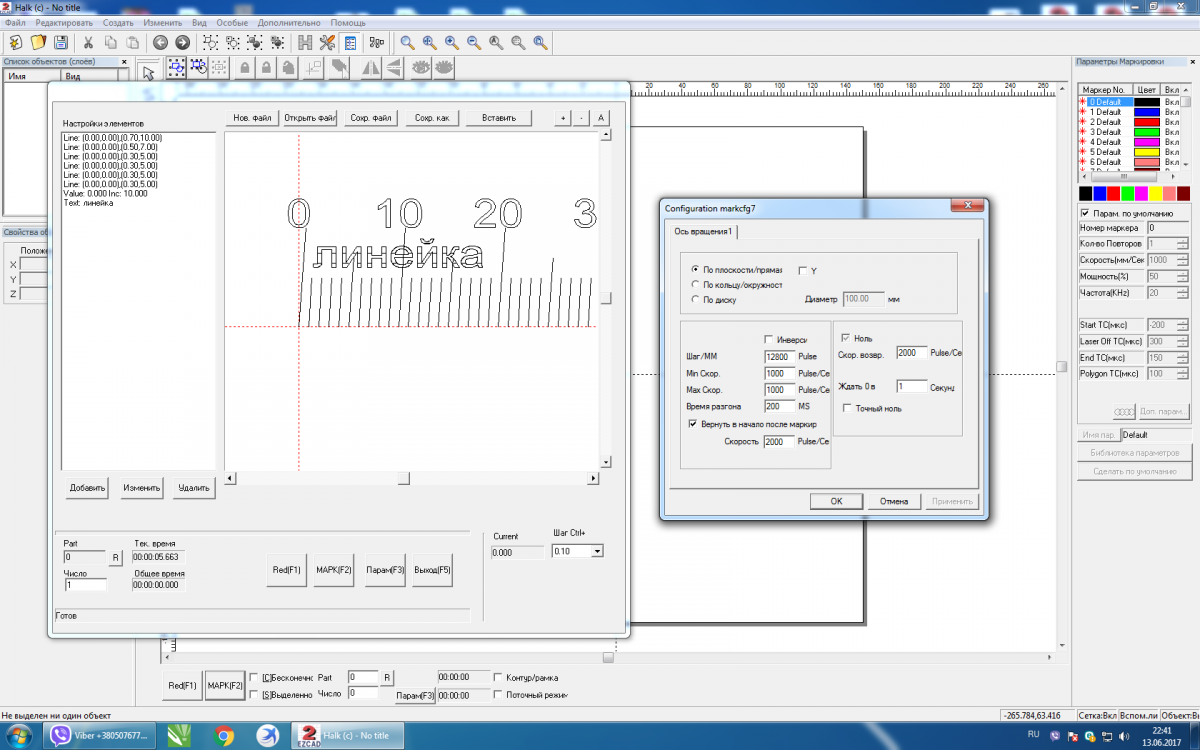The height and width of the screenshot is (750, 1200).
Task: Click the Скорость(мм/Сек) spinner arrows
Action: [1182, 260]
